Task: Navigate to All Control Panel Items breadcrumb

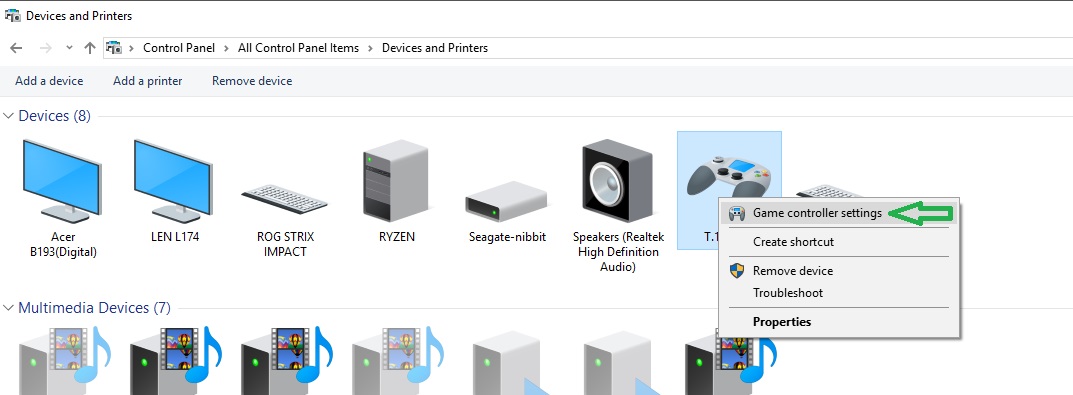Action: [298, 48]
